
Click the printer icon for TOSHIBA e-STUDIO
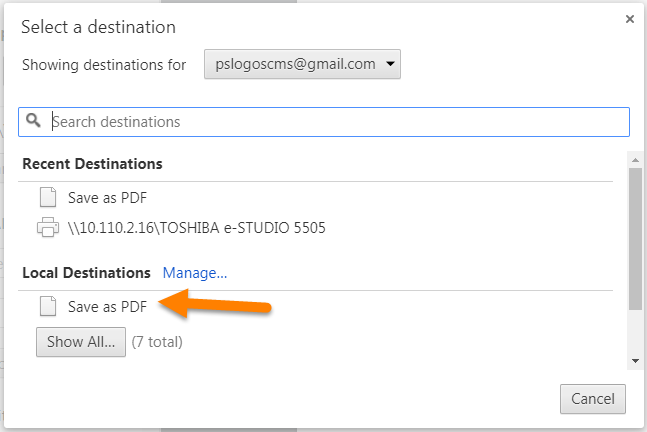tap(48, 227)
